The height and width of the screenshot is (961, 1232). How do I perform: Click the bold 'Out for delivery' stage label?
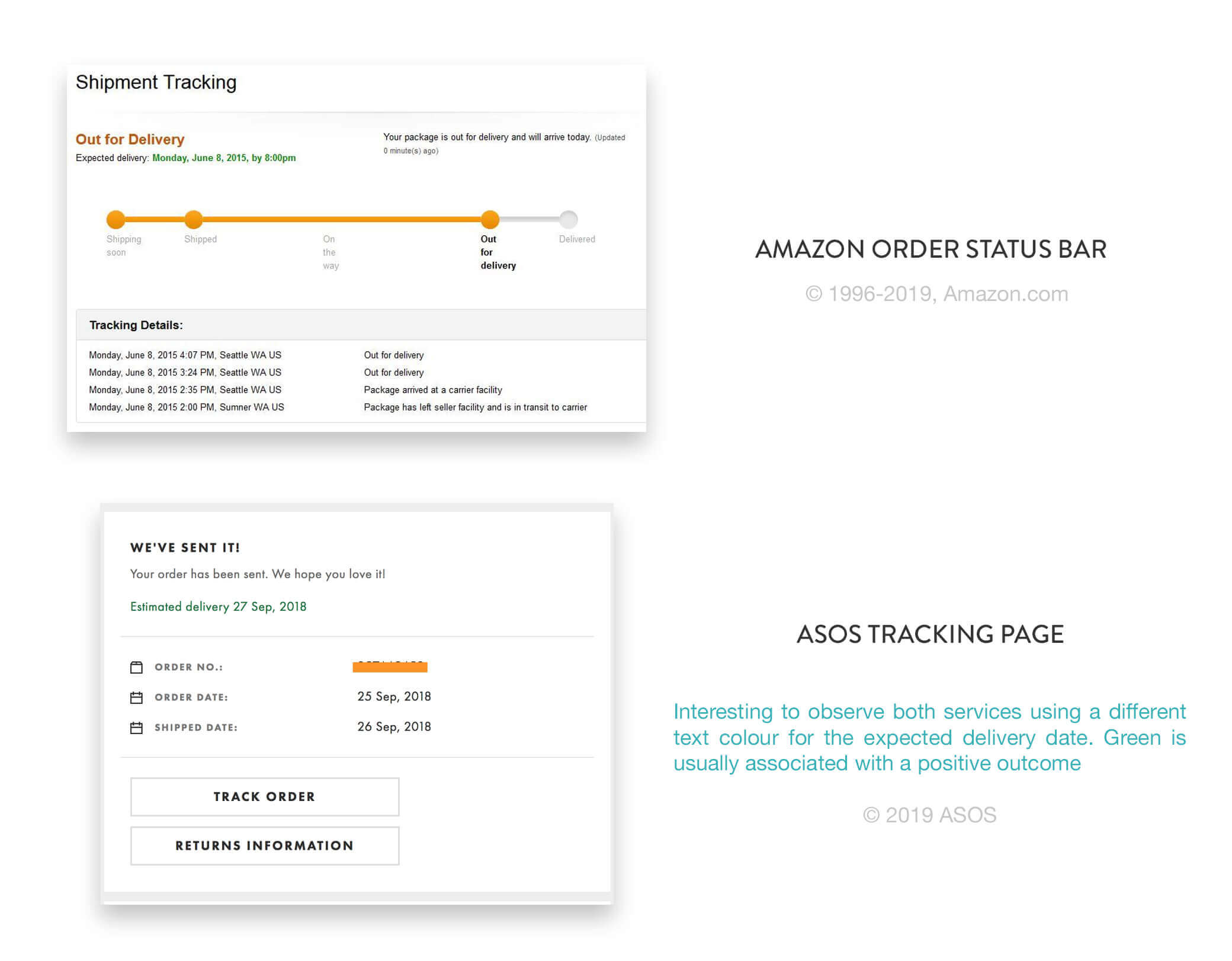[x=498, y=252]
